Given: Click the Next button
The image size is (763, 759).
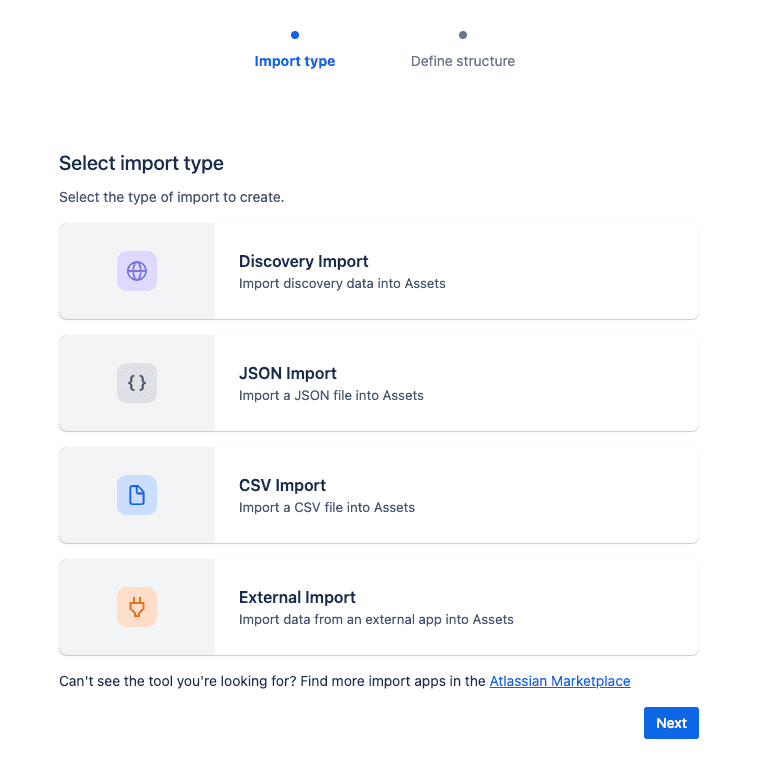Looking at the screenshot, I should 671,723.
